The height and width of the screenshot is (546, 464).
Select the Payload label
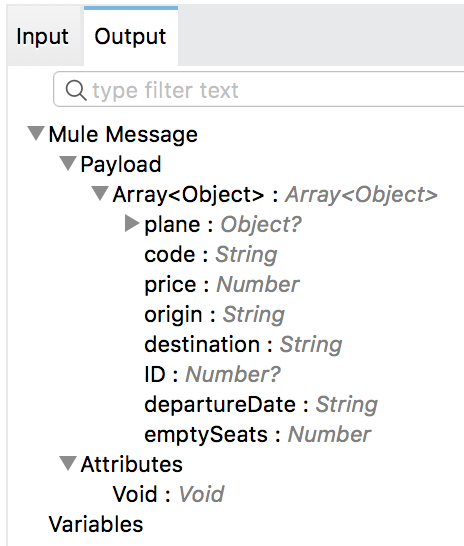[121, 164]
